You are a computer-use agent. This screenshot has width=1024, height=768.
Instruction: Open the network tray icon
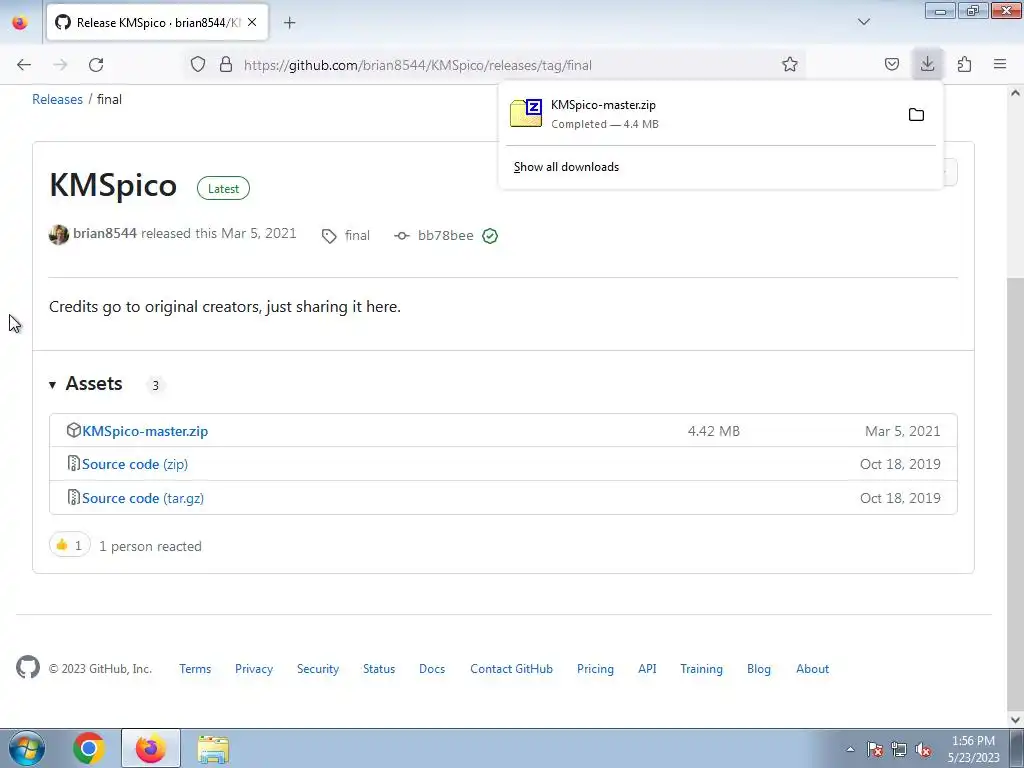pos(899,749)
